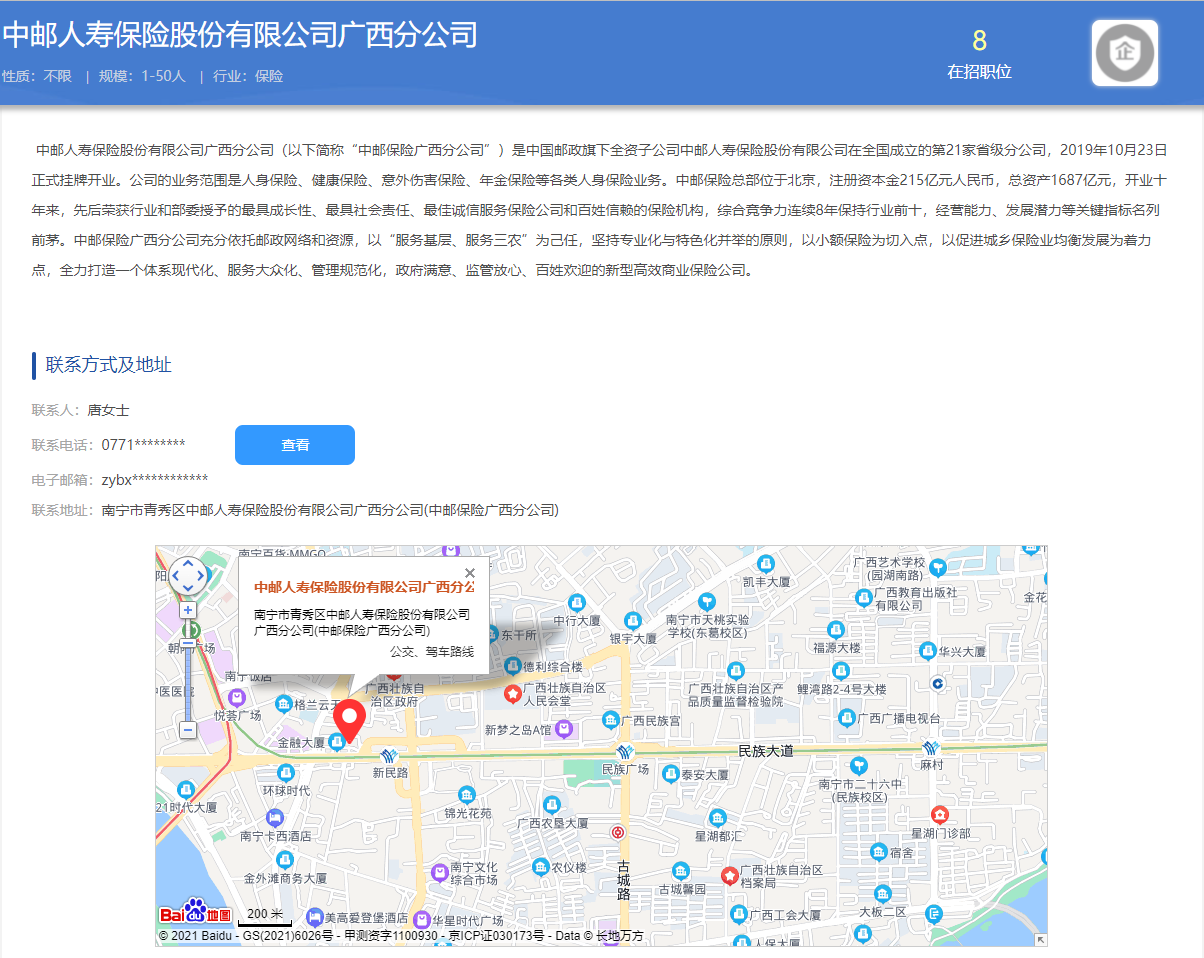1204x958 pixels.
Task: Click the 民族广场 metro station icon
Action: [625, 752]
